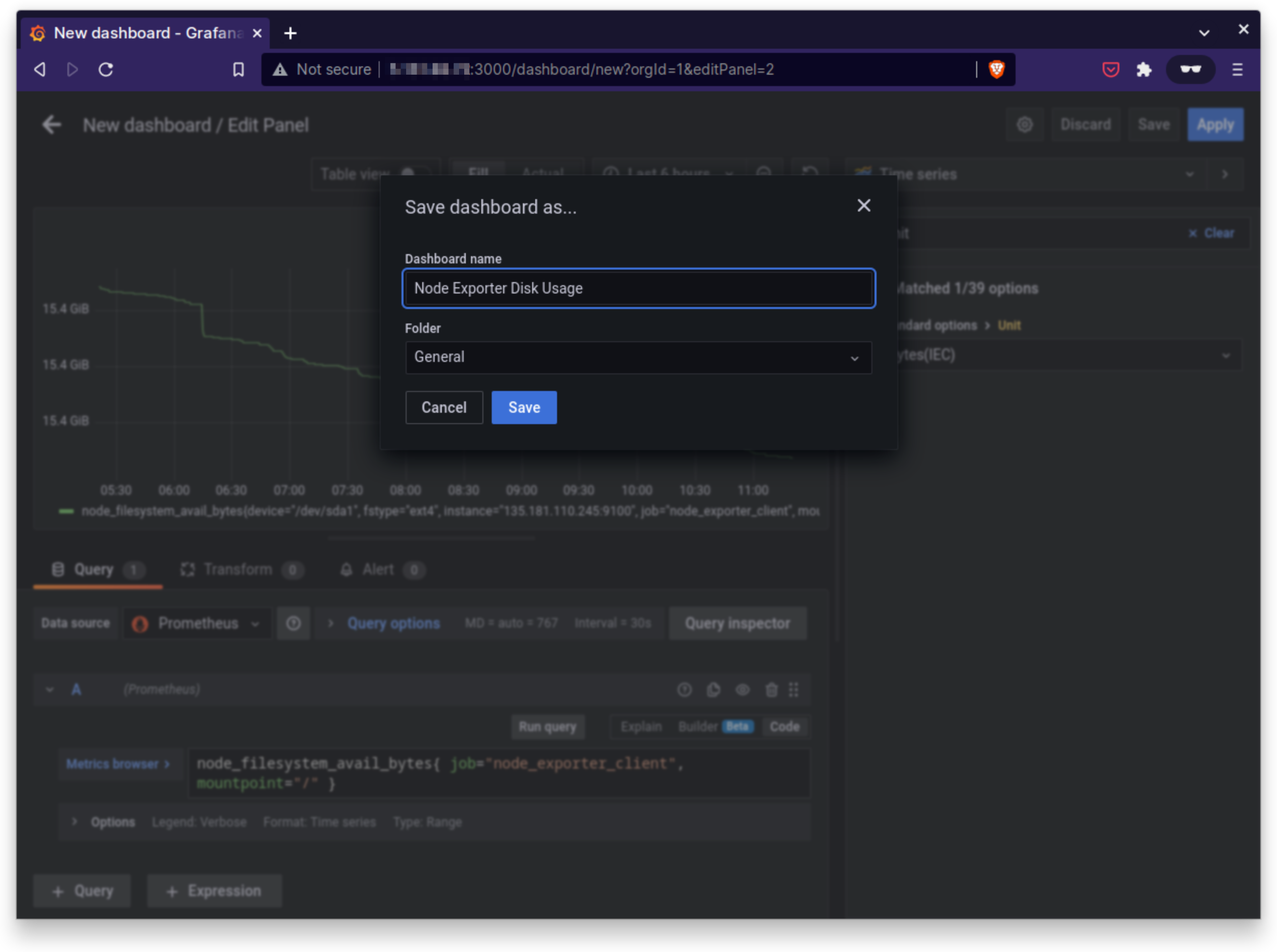
Task: Open the Metrics browser link
Action: coord(118,764)
